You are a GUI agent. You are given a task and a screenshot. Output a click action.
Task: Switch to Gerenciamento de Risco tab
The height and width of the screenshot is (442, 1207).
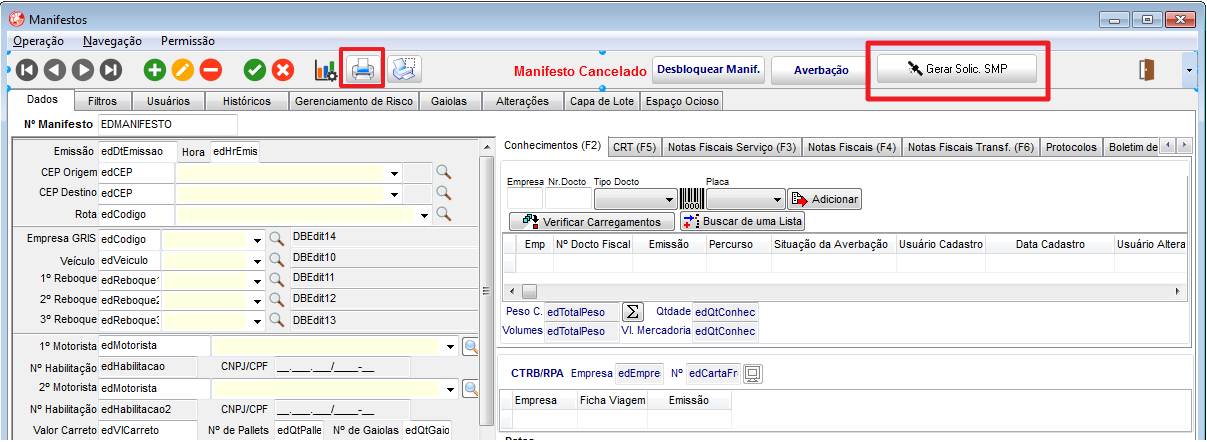click(354, 101)
